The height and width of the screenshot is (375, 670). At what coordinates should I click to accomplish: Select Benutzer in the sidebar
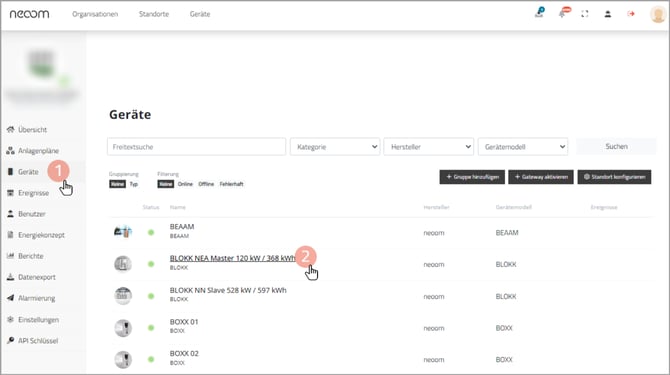pyautogui.click(x=32, y=214)
